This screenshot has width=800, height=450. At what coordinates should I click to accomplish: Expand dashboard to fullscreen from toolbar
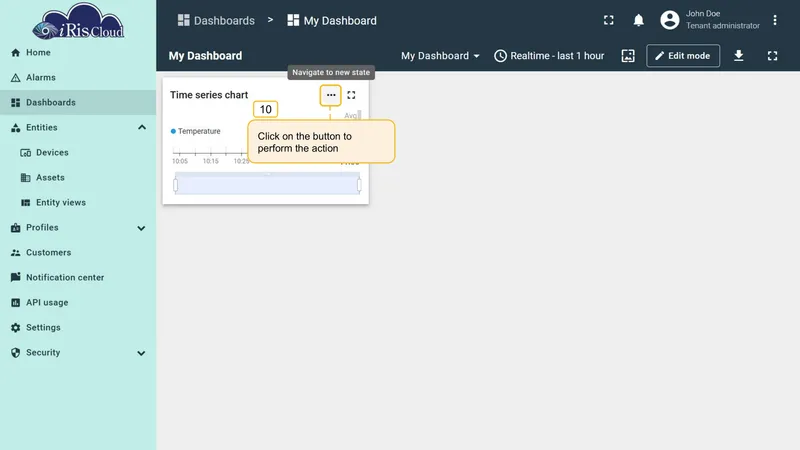click(x=772, y=56)
